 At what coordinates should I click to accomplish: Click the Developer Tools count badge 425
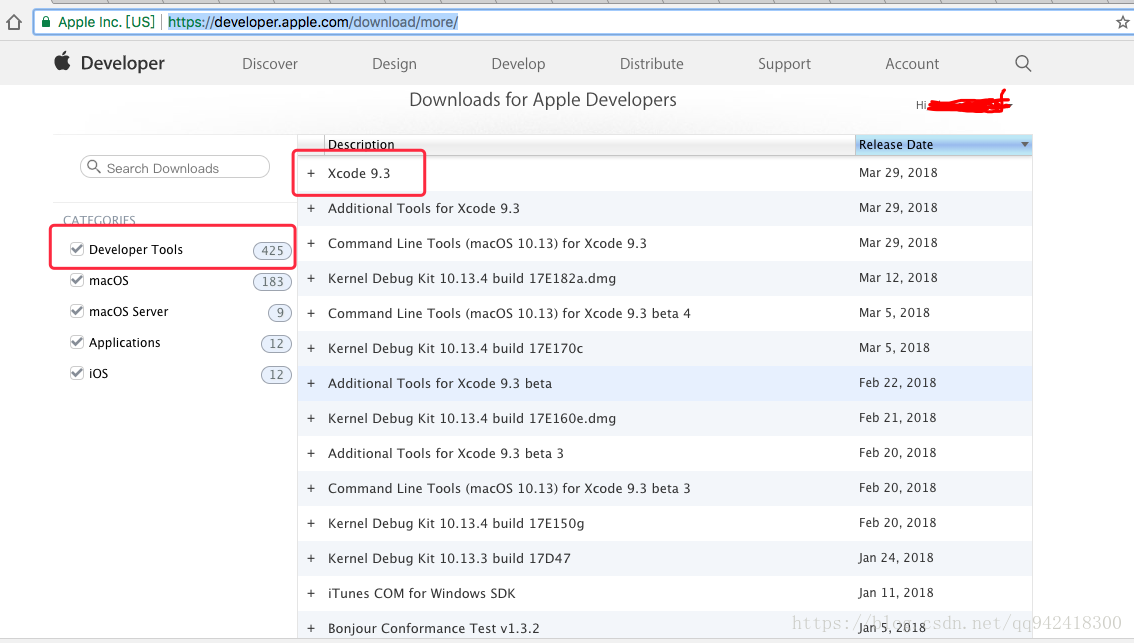(x=272, y=250)
